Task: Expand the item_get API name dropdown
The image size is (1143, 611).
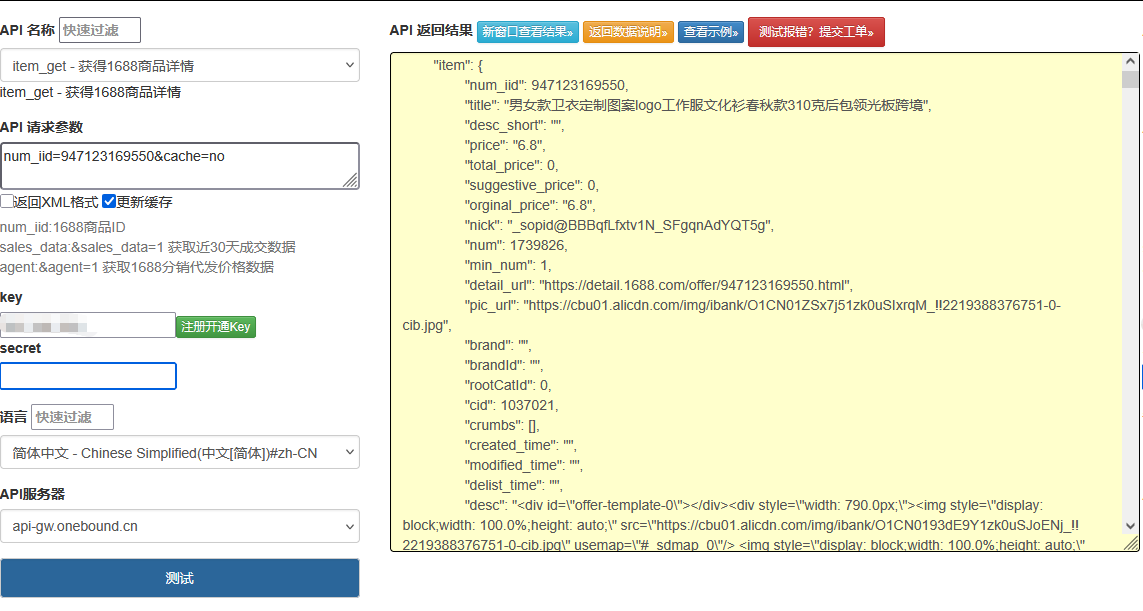Action: (180, 66)
